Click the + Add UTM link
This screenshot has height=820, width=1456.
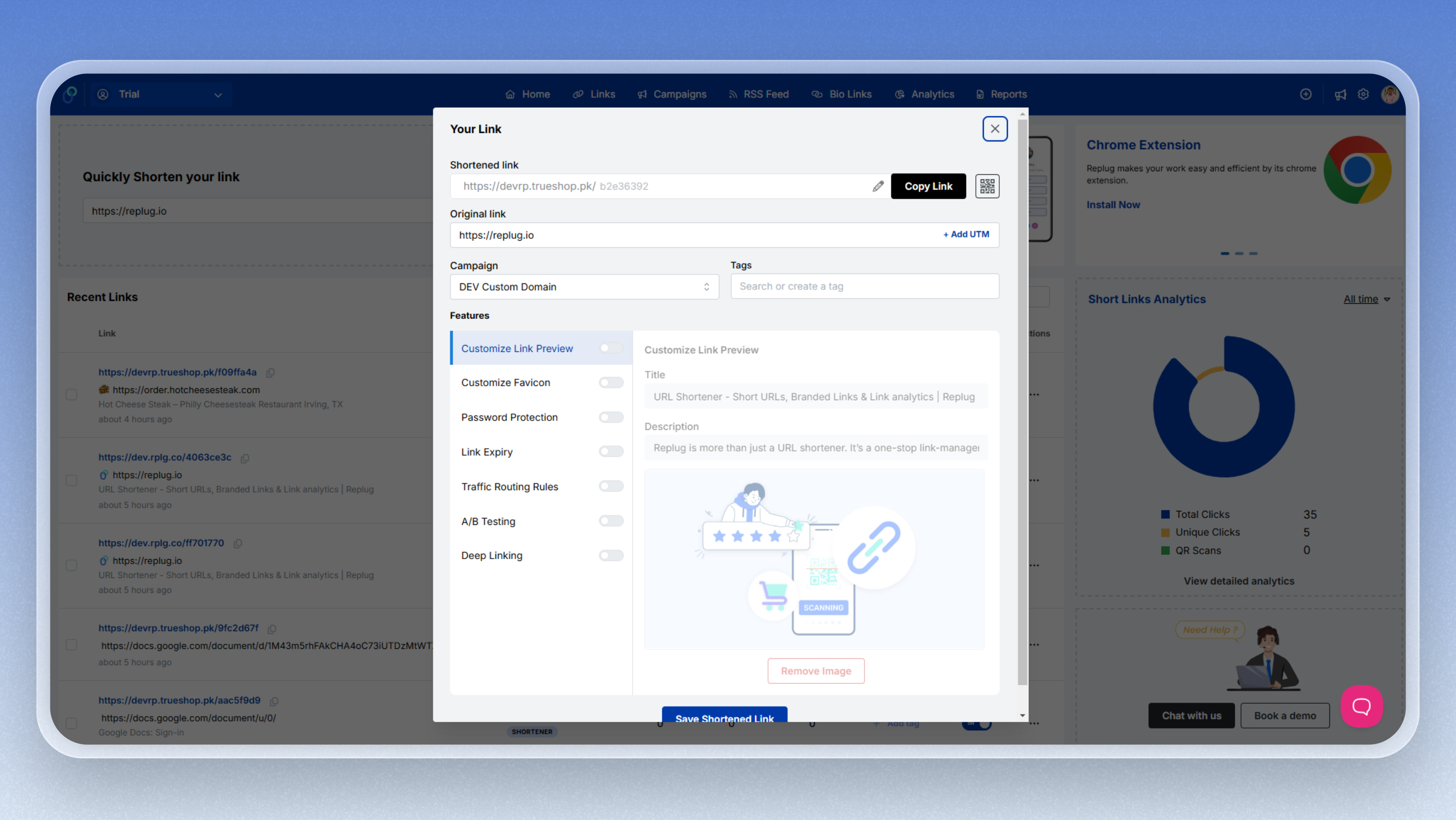(x=966, y=234)
